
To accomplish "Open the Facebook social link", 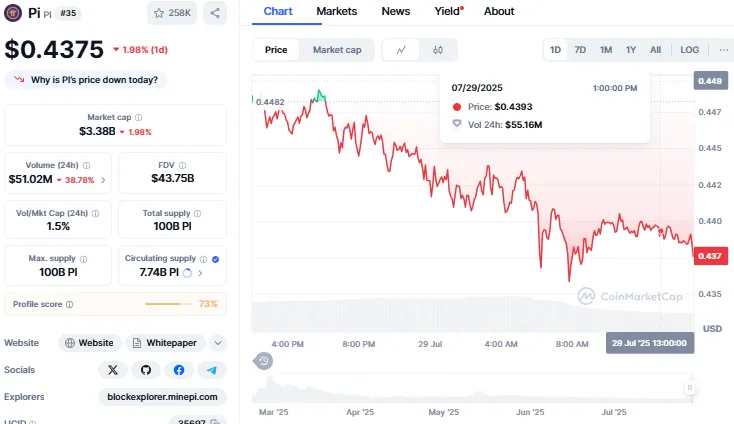I will point(178,370).
